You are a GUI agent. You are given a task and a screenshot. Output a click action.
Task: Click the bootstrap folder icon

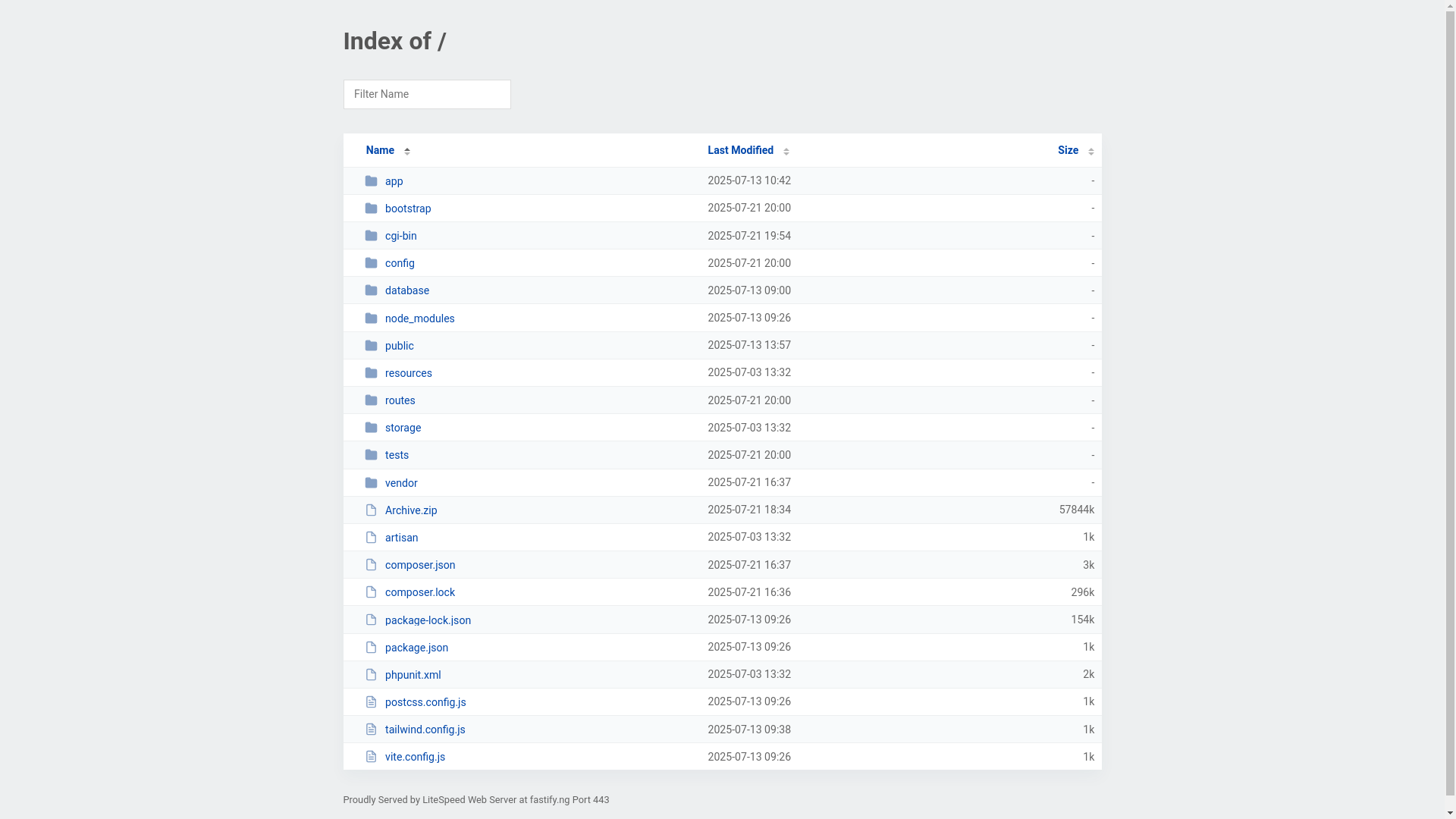click(x=371, y=209)
